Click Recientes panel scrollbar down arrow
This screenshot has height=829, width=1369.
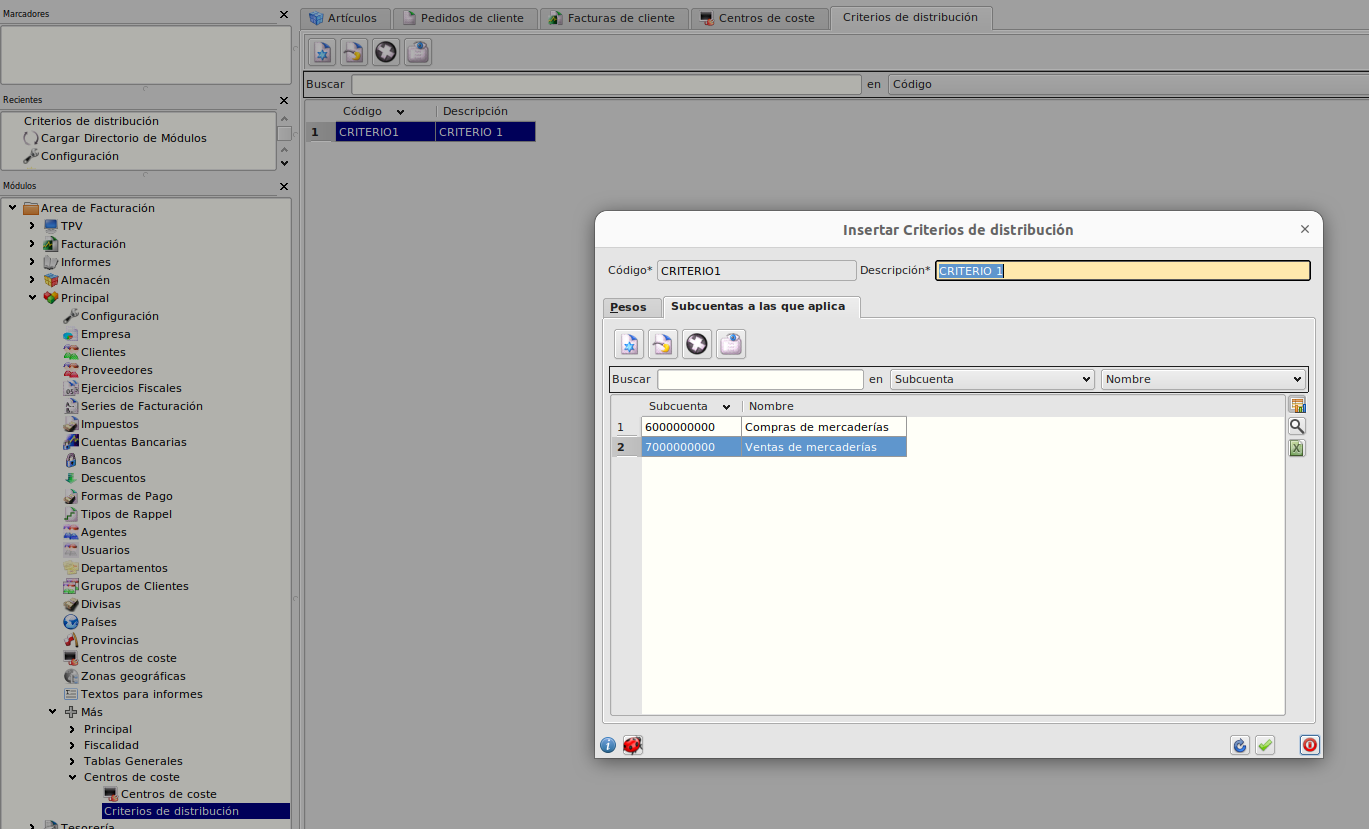(284, 163)
